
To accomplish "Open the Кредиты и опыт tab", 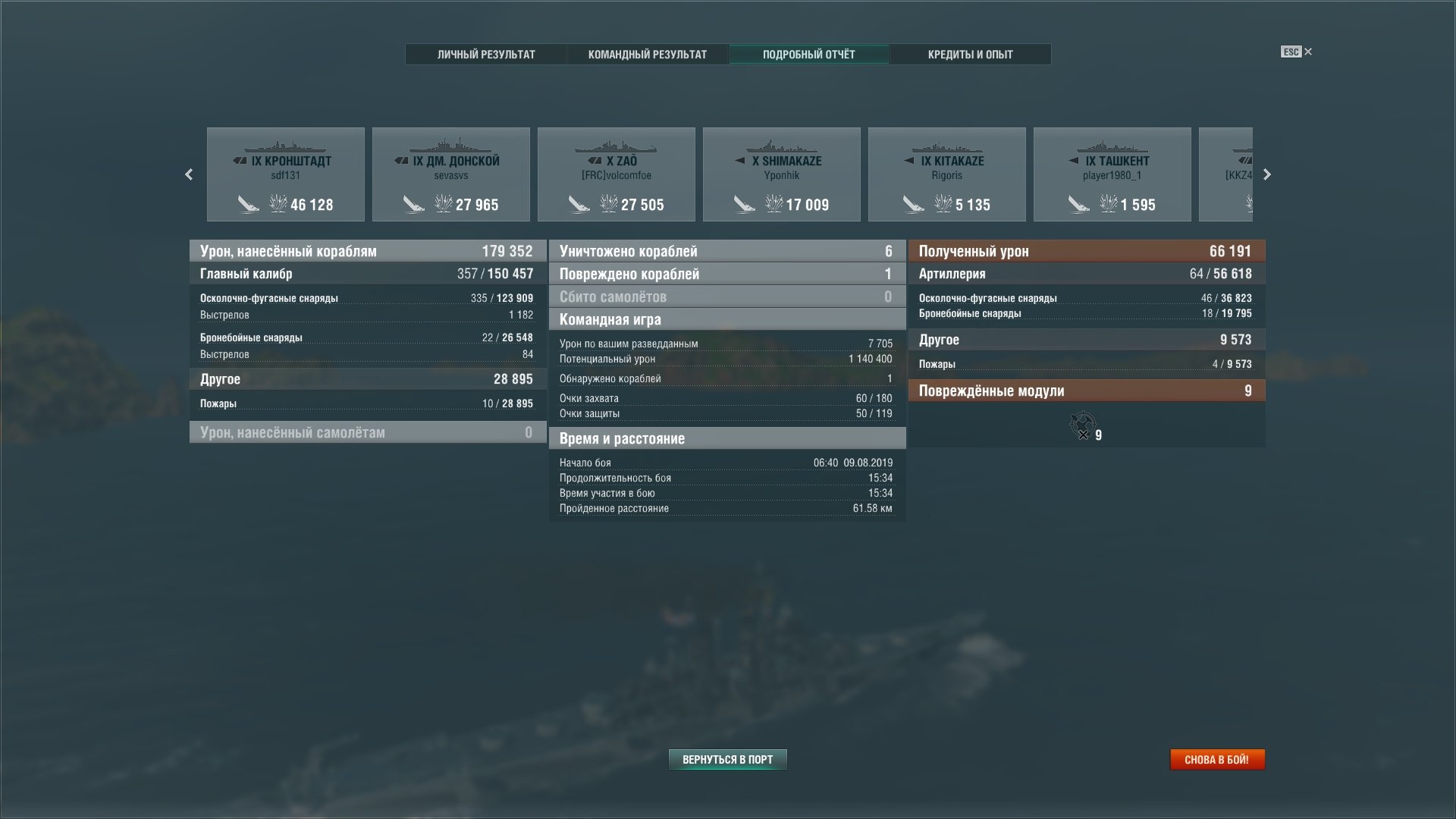I will (971, 55).
